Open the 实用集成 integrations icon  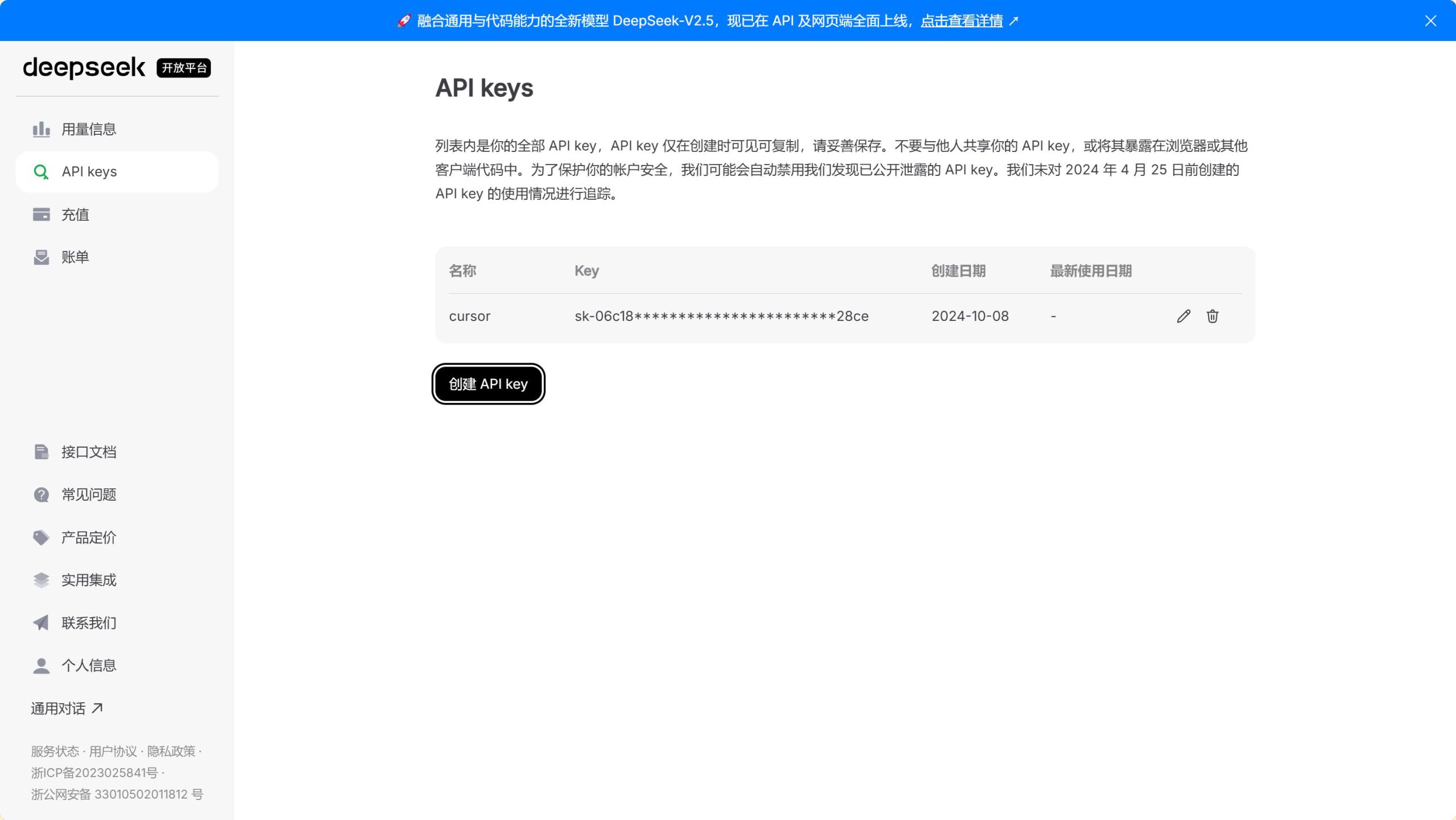tap(41, 579)
